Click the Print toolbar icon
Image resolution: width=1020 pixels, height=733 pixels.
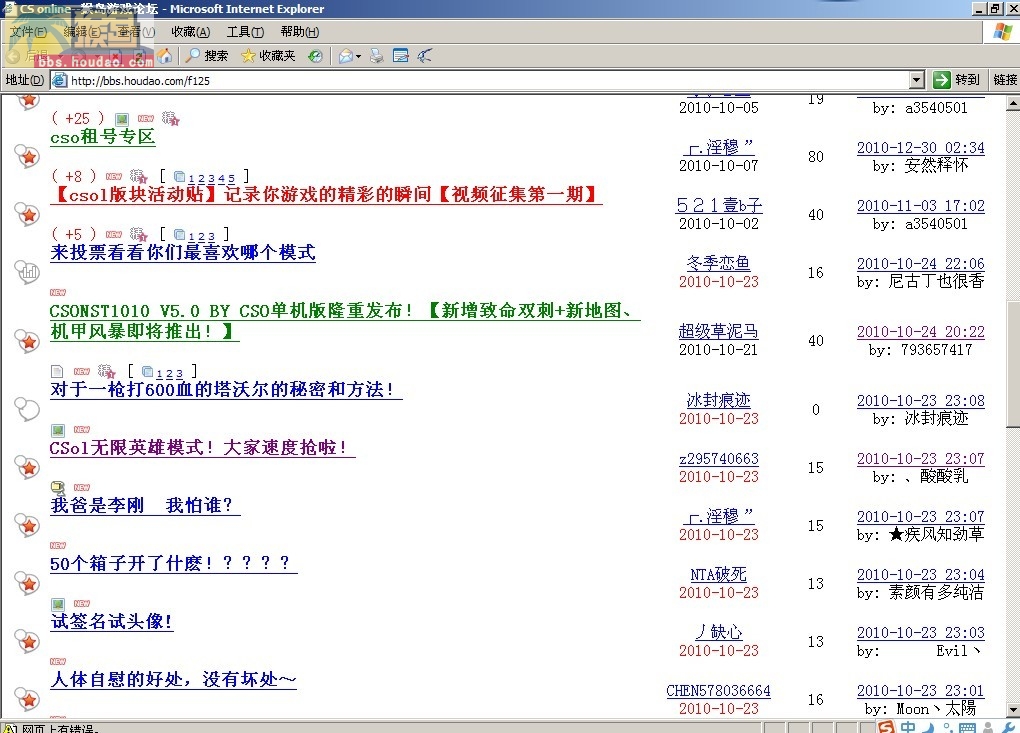tap(377, 56)
